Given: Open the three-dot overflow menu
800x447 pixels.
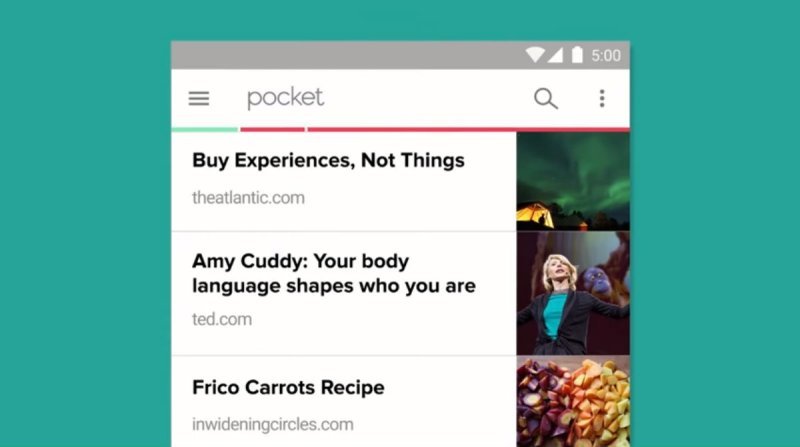Looking at the screenshot, I should point(602,98).
